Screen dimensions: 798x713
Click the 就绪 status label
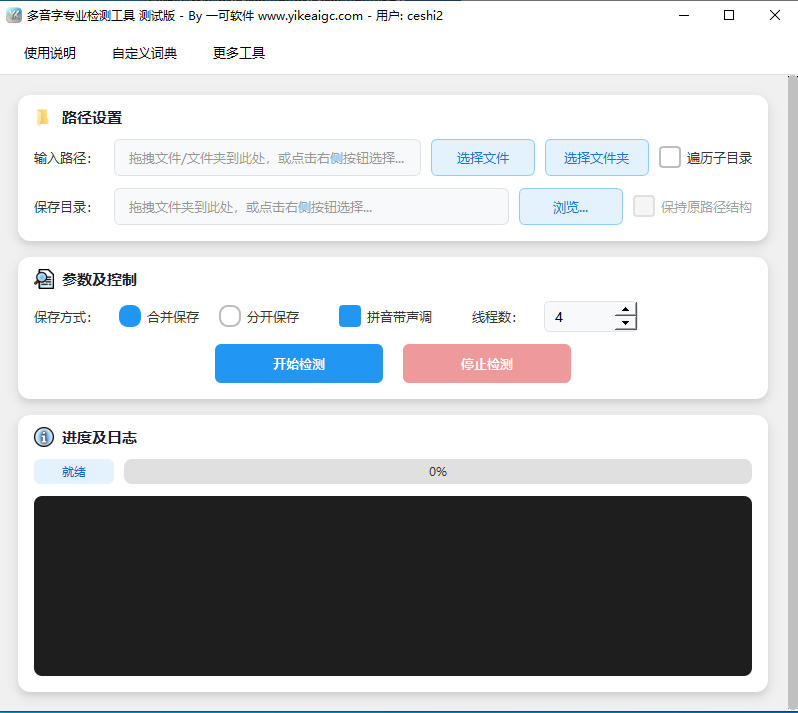tap(74, 471)
